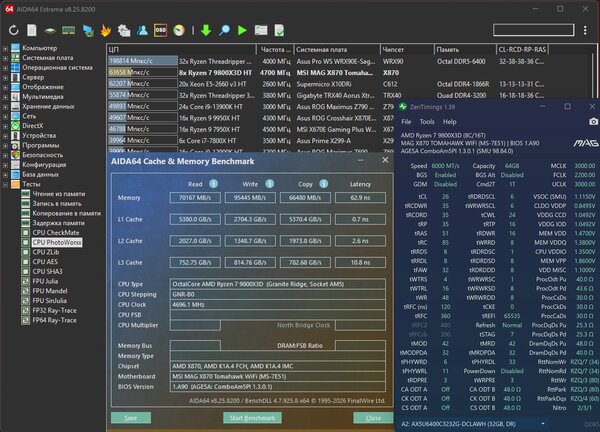Expand the Хранение данных tree node

(x=5, y=106)
